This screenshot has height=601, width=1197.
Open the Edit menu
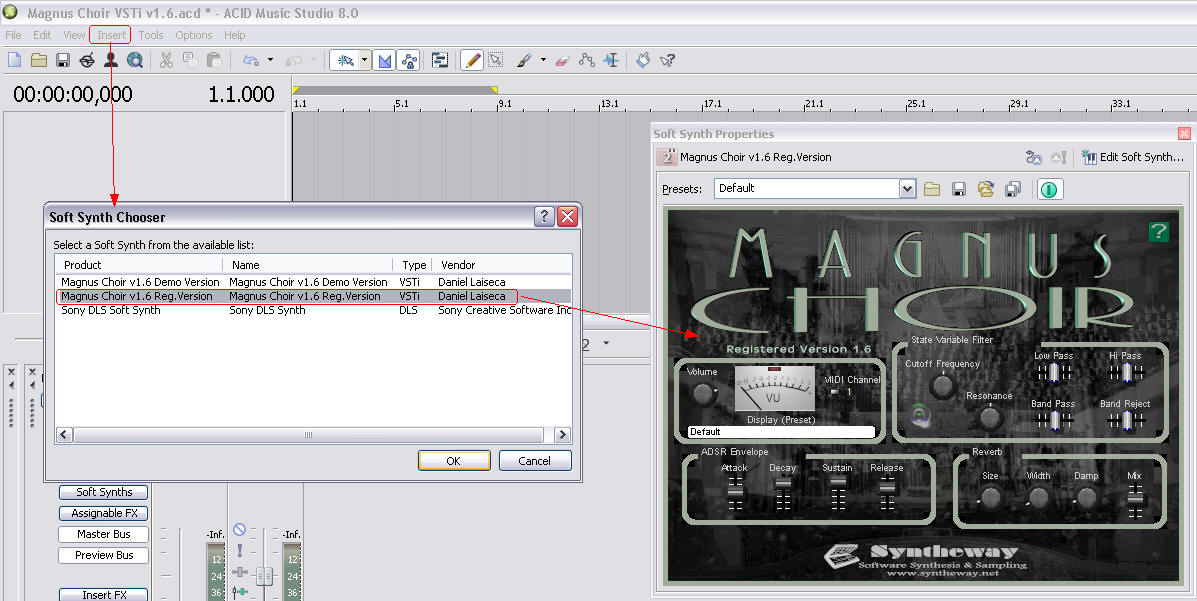[42, 35]
